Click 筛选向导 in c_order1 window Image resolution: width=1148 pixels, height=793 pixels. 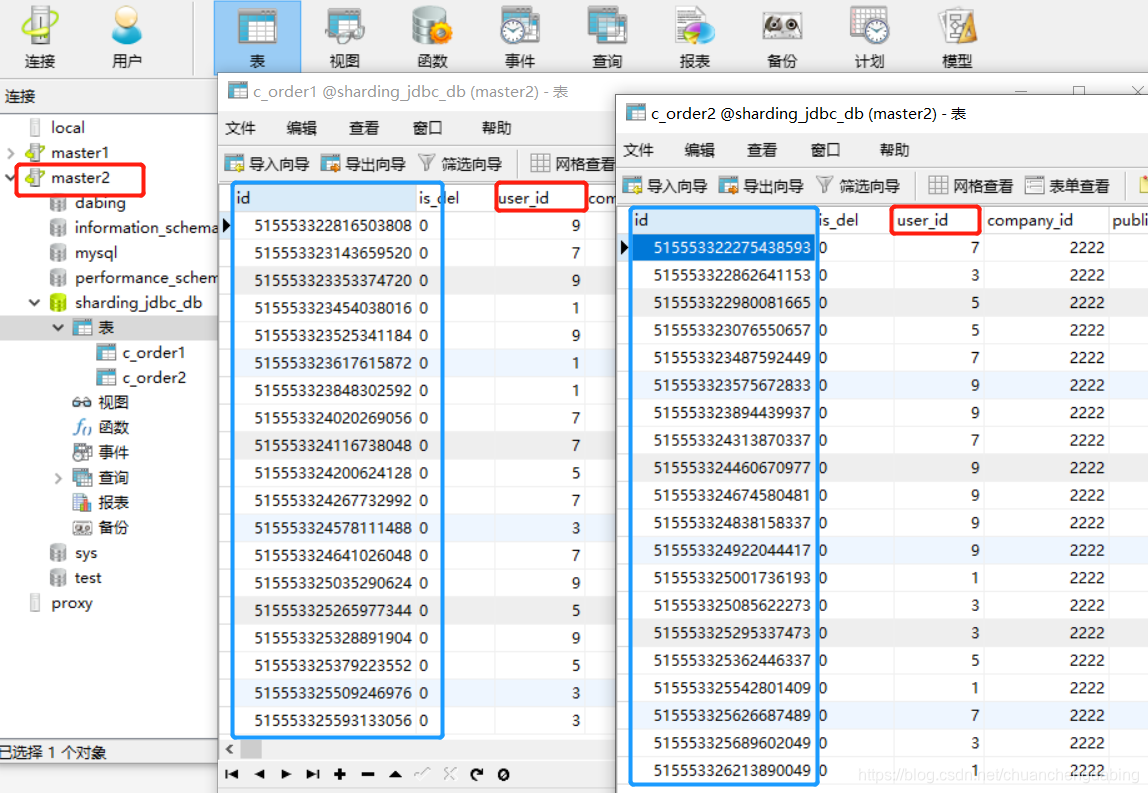pyautogui.click(x=460, y=163)
